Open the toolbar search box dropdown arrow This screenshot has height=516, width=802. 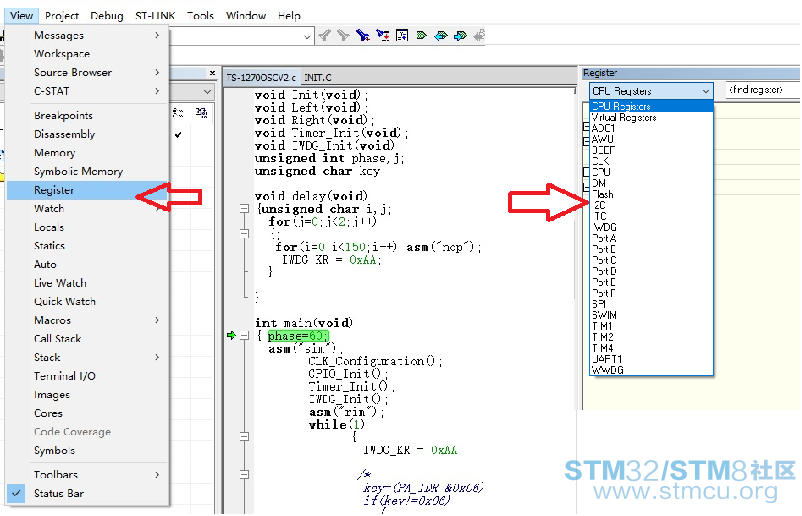click(x=307, y=37)
